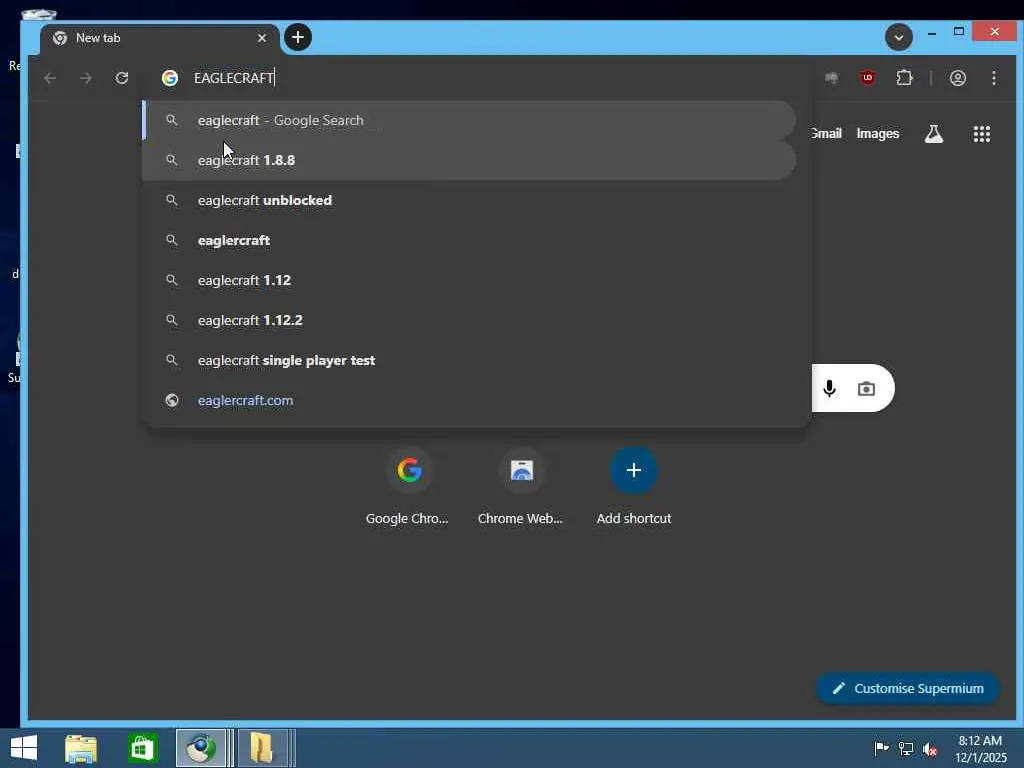Click the Google icon in address bar
Image resolution: width=1024 pixels, height=768 pixels.
[170, 78]
